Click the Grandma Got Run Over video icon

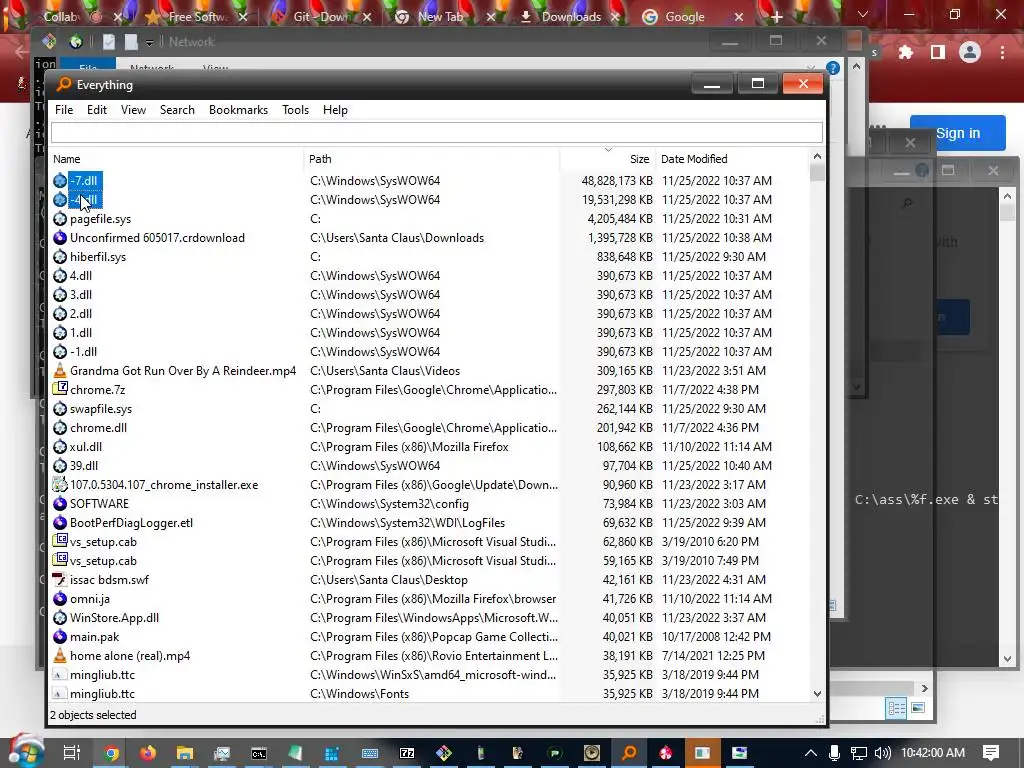pos(60,370)
